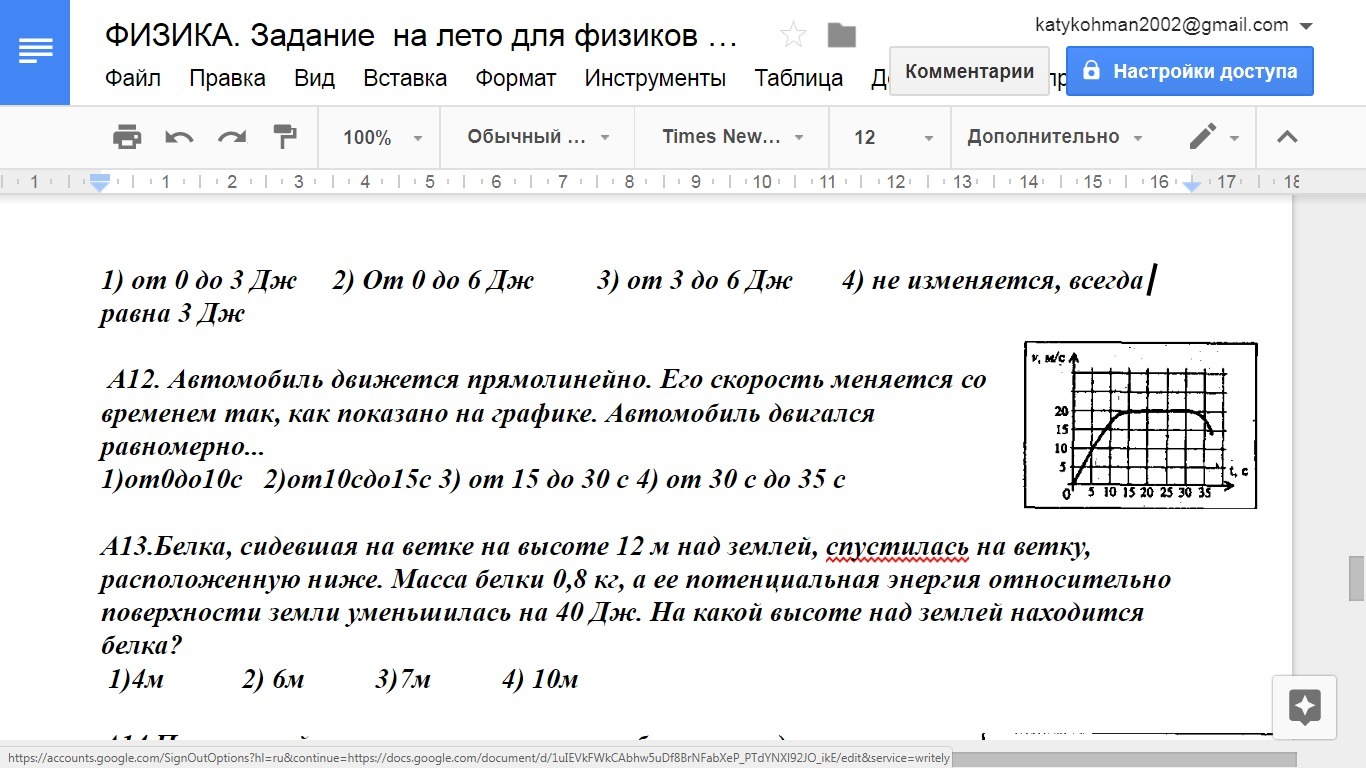Click the move-to-folder icon beside title

point(842,36)
